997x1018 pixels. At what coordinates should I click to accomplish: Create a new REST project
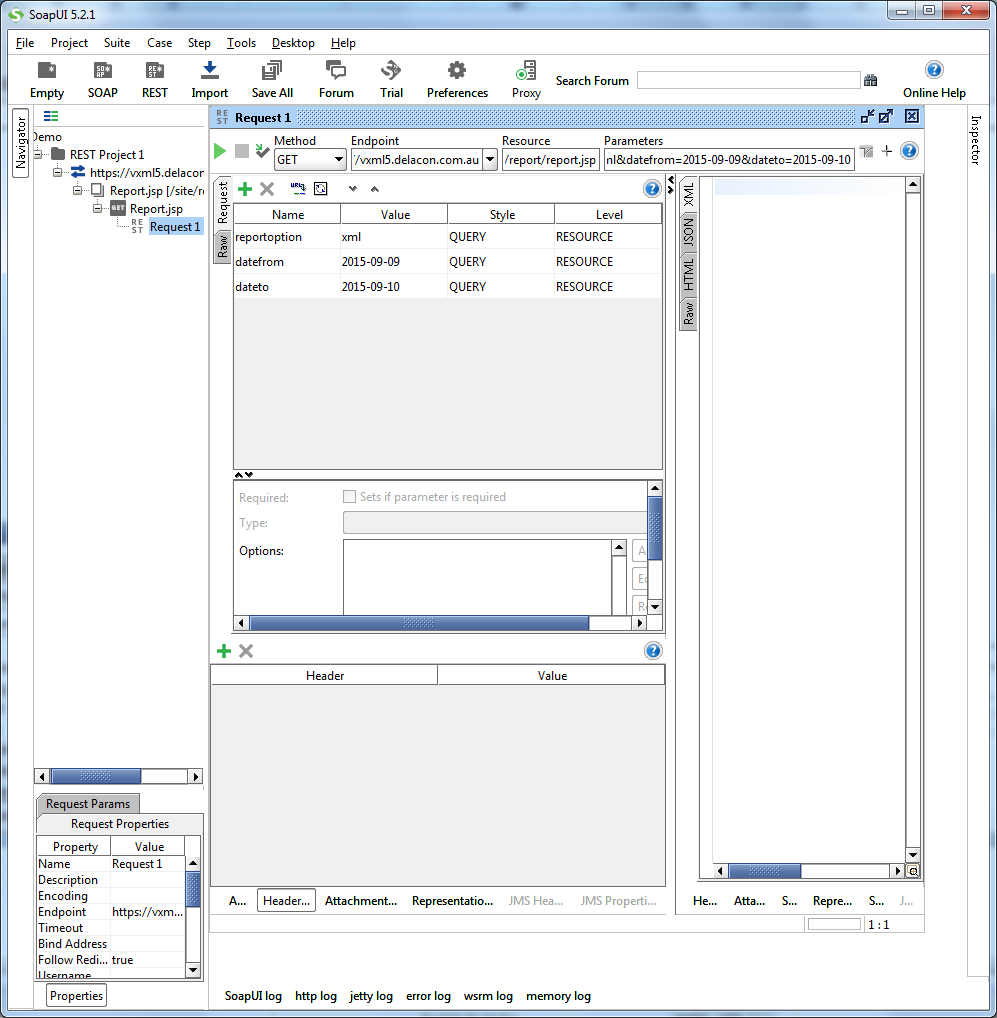(154, 80)
